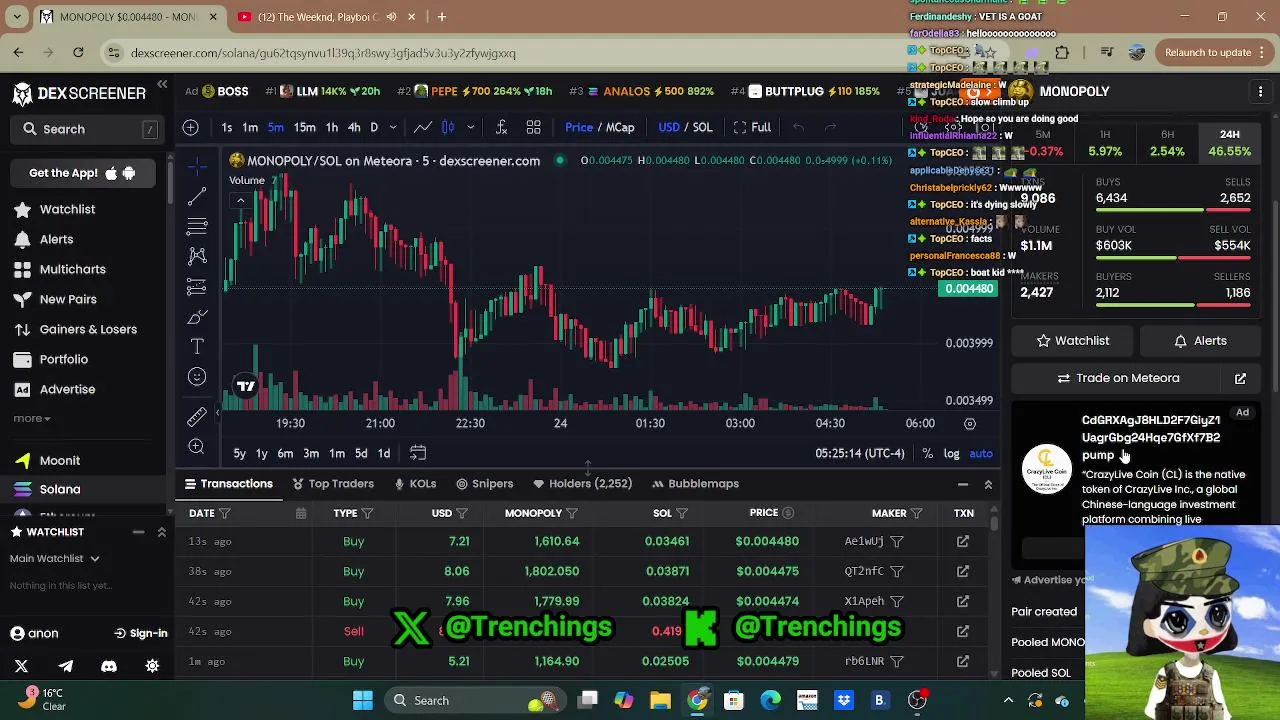Open the forecasting and measurement tools
Screen dimensions: 1280x720
[197, 287]
